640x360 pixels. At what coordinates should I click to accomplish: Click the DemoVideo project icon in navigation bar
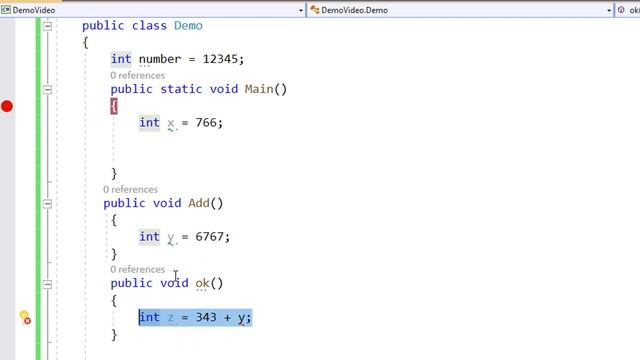click(x=6, y=10)
